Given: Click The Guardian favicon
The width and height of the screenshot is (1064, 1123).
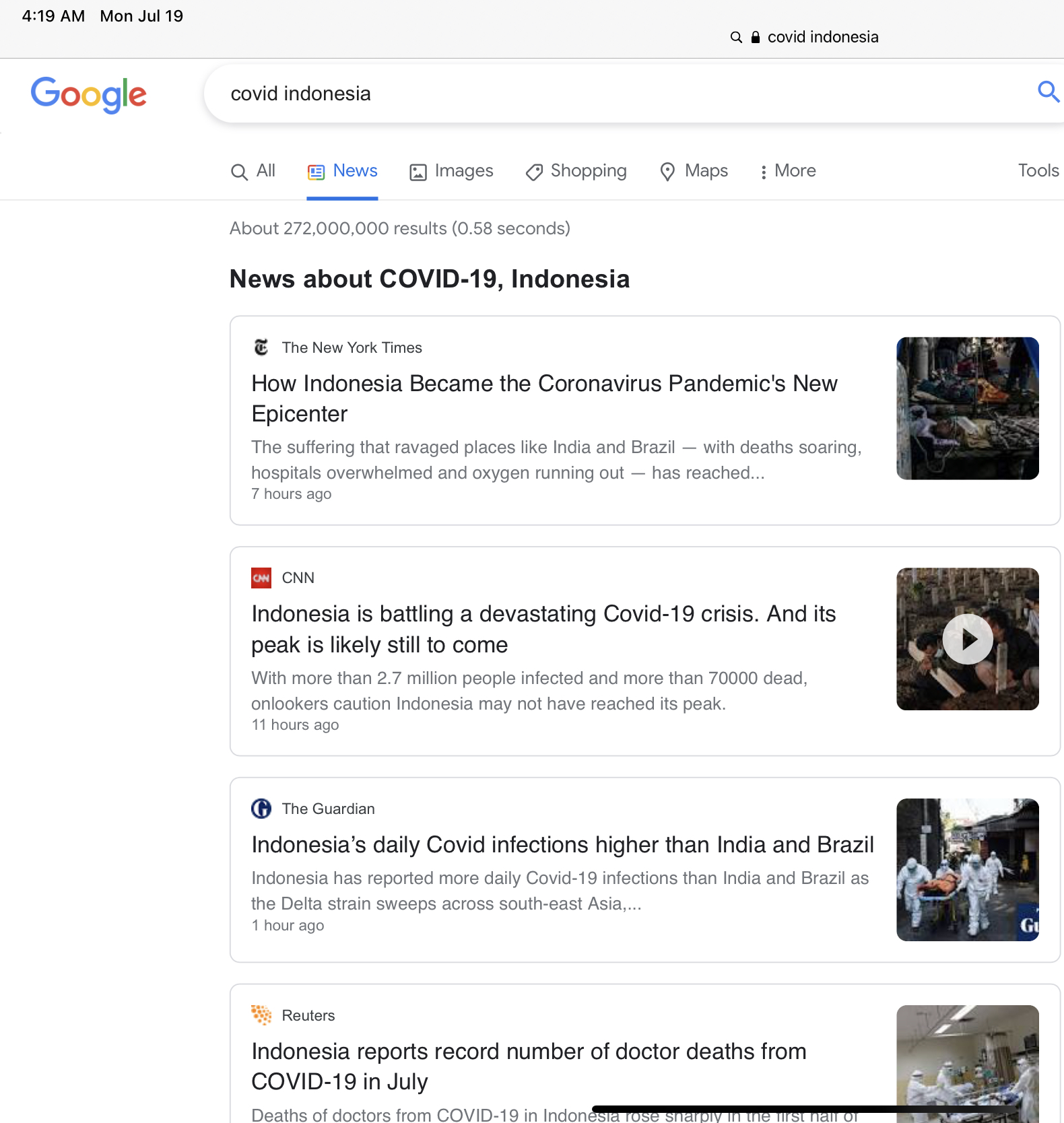Looking at the screenshot, I should 261,808.
